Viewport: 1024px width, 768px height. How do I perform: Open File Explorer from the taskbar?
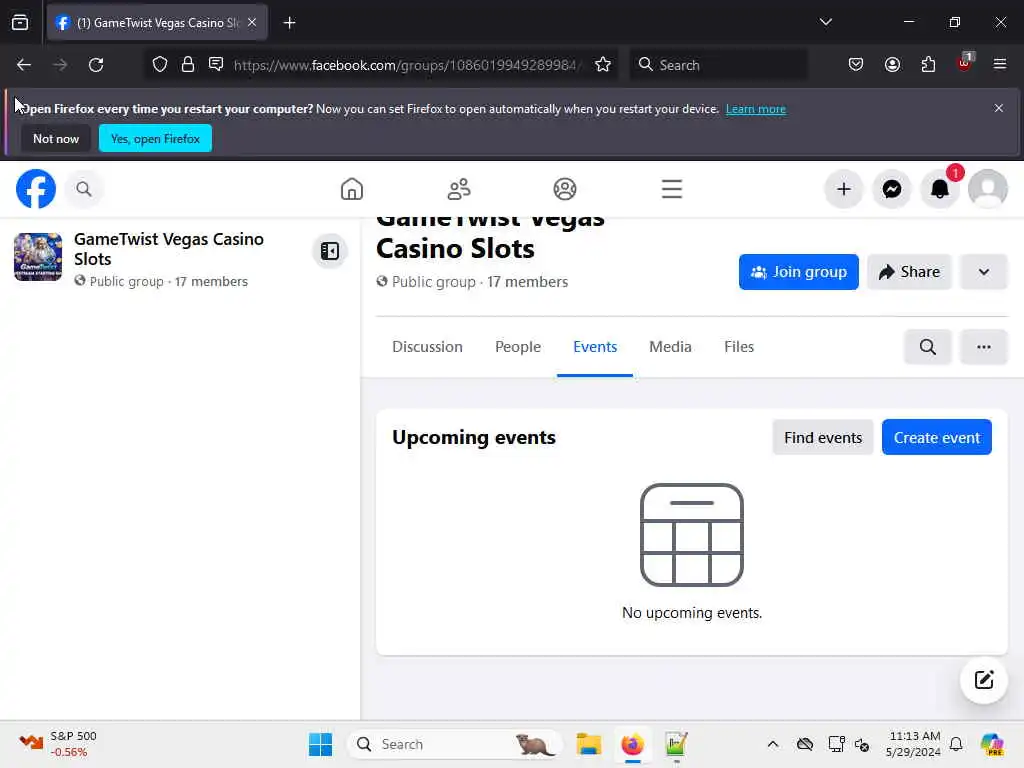pos(588,744)
